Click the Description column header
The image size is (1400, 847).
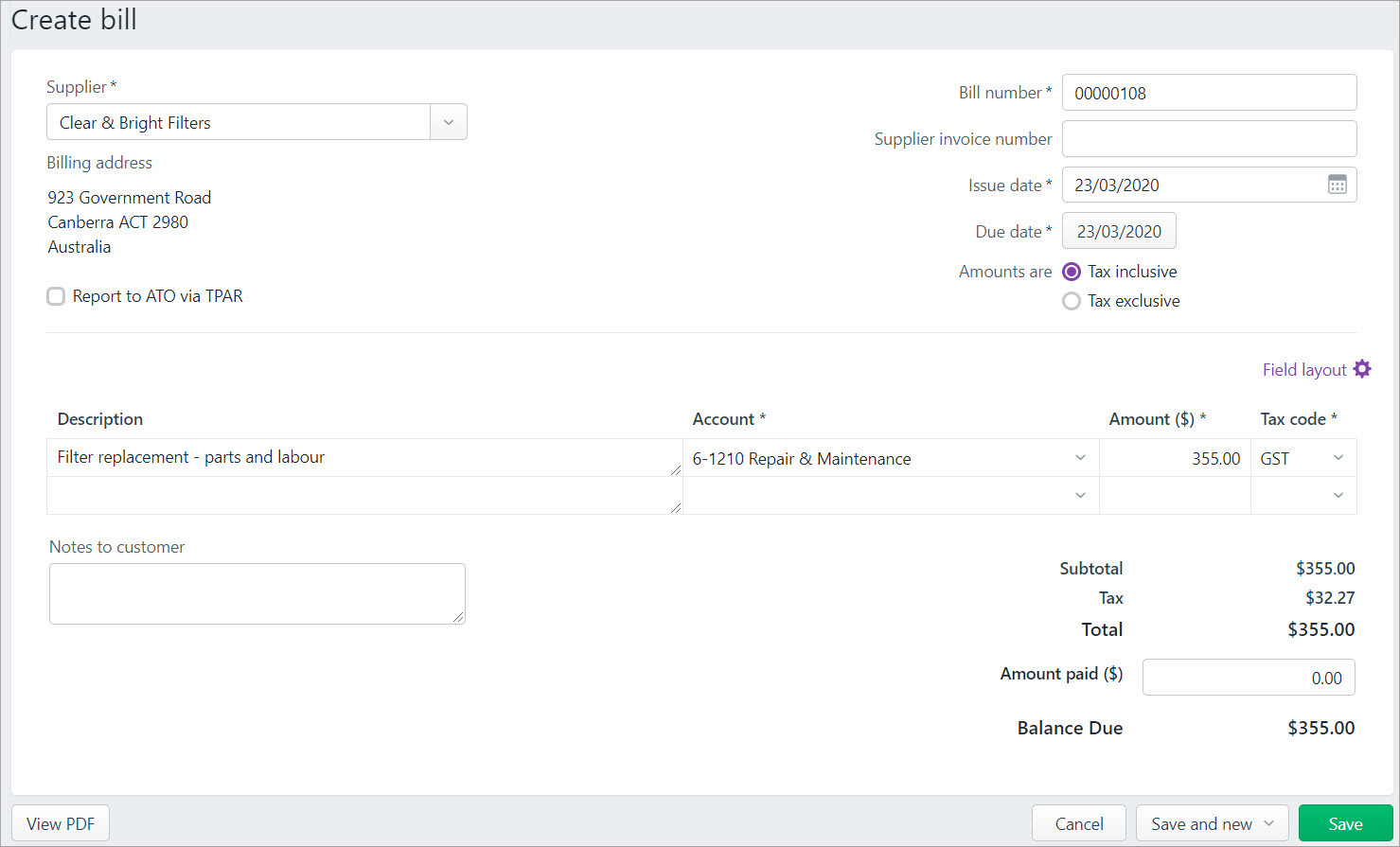pos(100,419)
